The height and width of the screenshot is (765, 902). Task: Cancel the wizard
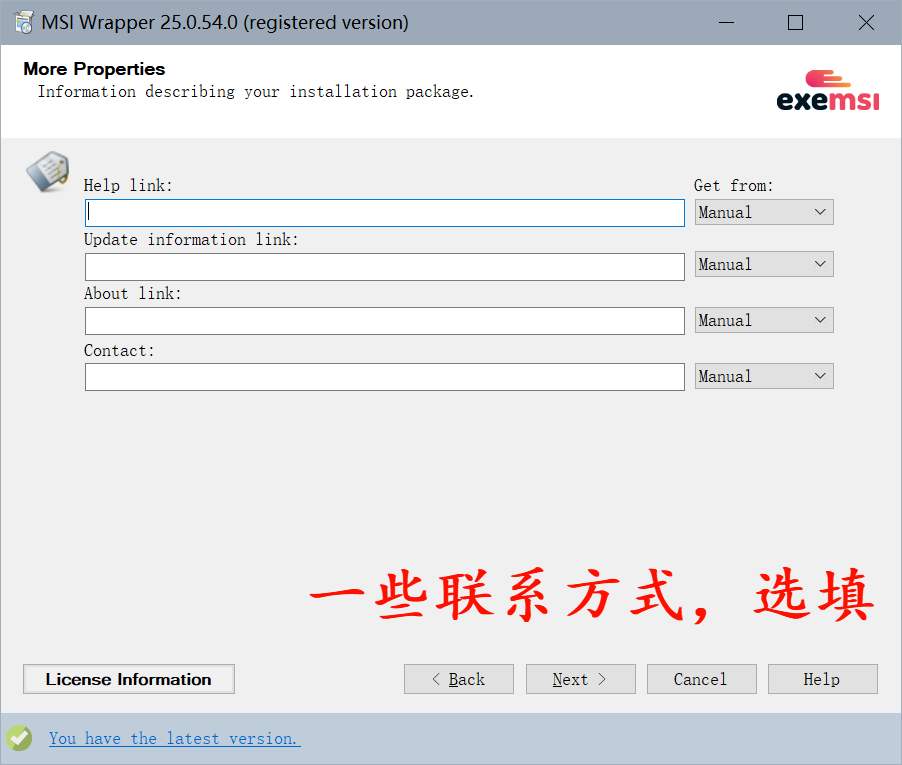701,679
